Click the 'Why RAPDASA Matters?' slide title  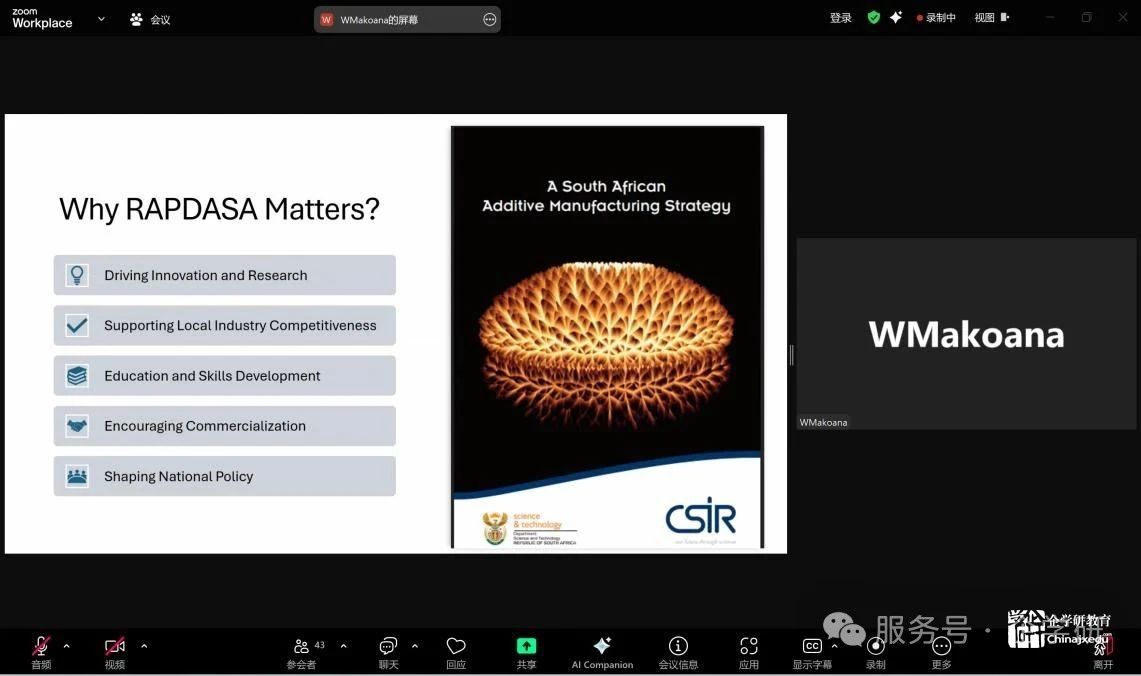[219, 209]
